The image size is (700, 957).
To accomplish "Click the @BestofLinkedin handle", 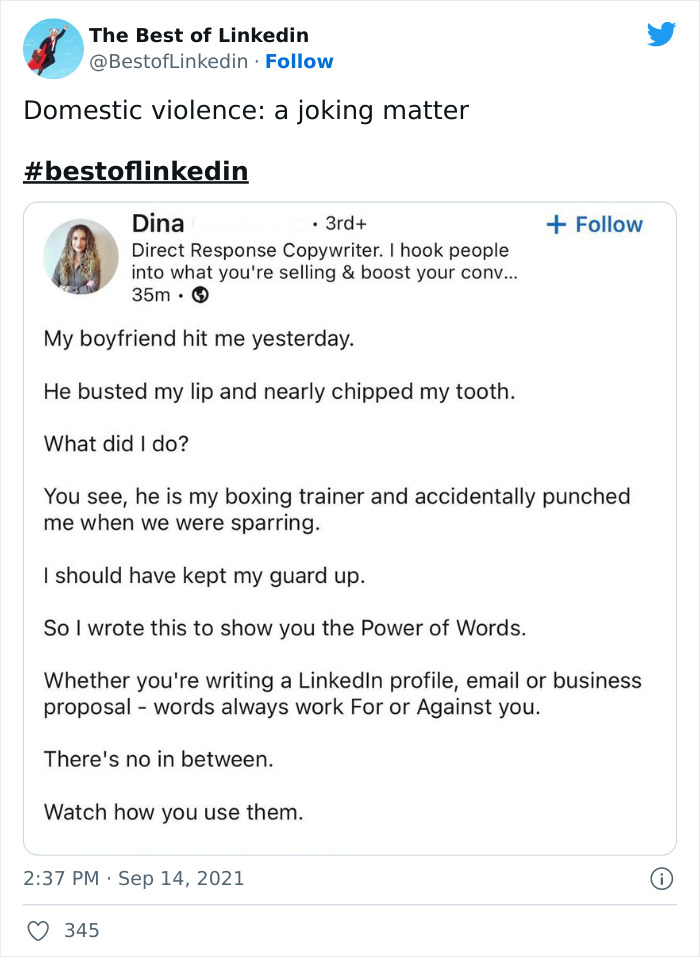I will point(169,62).
